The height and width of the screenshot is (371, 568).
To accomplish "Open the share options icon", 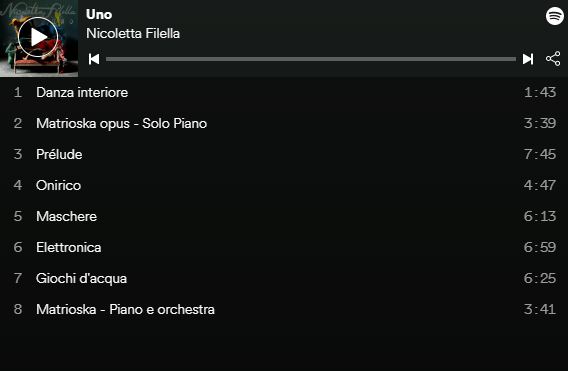I will point(553,59).
